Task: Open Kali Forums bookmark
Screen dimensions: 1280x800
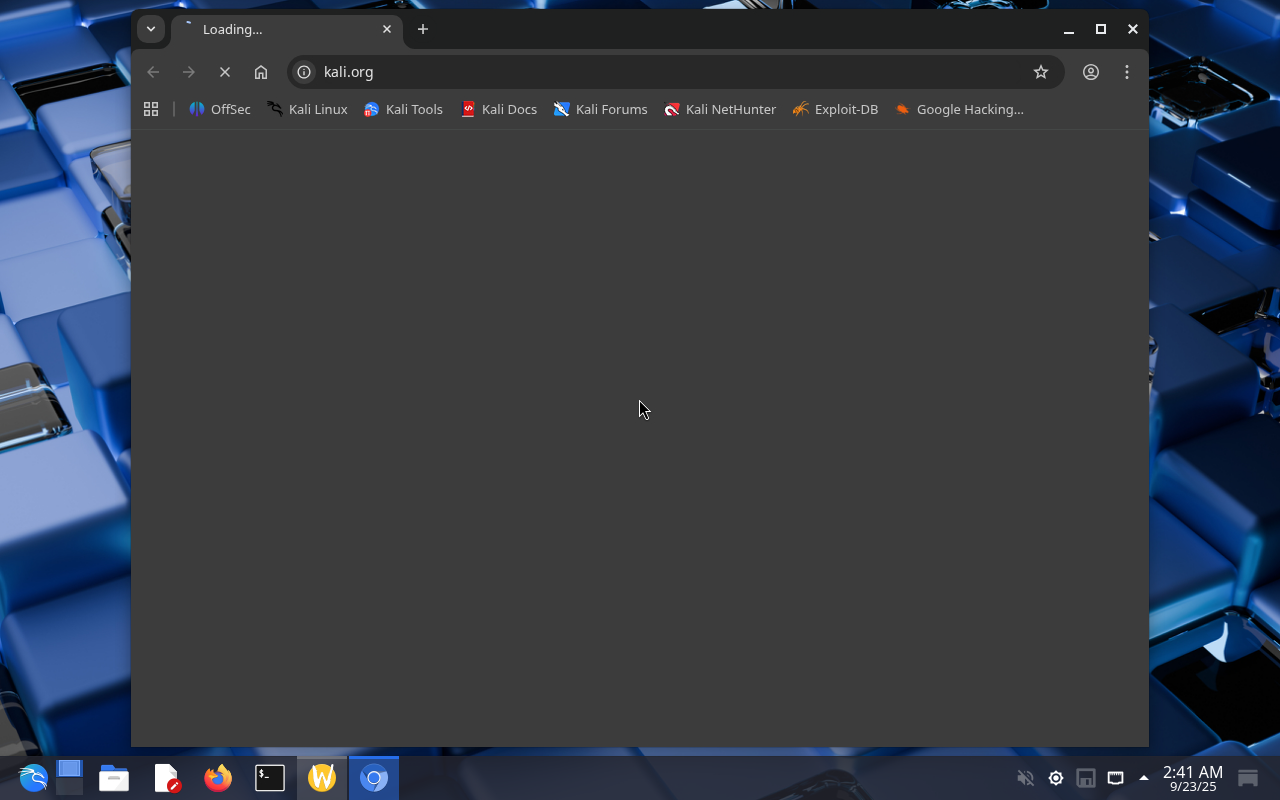Action: point(601,109)
